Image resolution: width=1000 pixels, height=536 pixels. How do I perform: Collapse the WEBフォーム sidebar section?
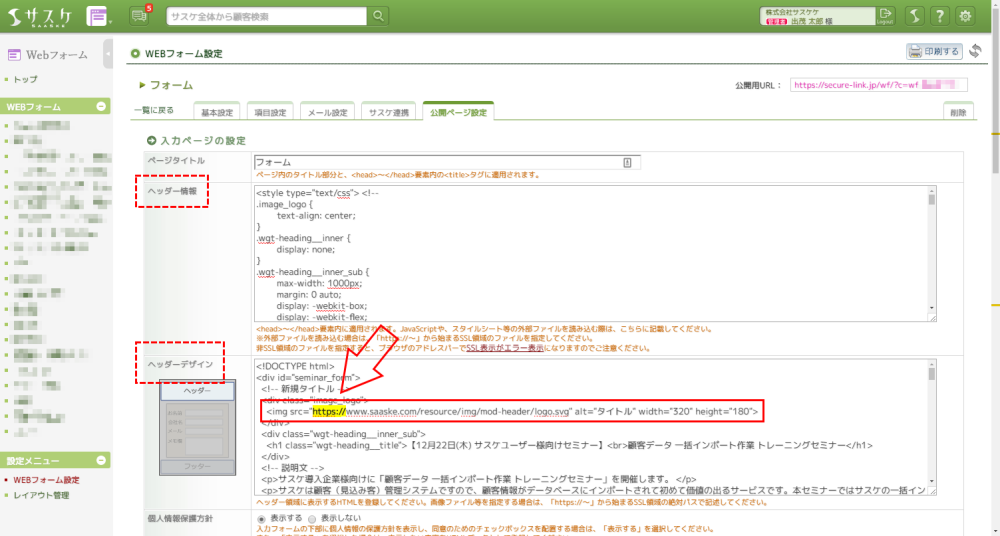pyautogui.click(x=101, y=107)
